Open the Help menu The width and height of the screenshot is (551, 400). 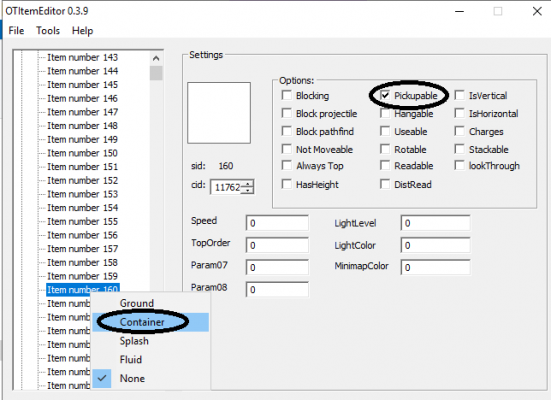point(82,31)
